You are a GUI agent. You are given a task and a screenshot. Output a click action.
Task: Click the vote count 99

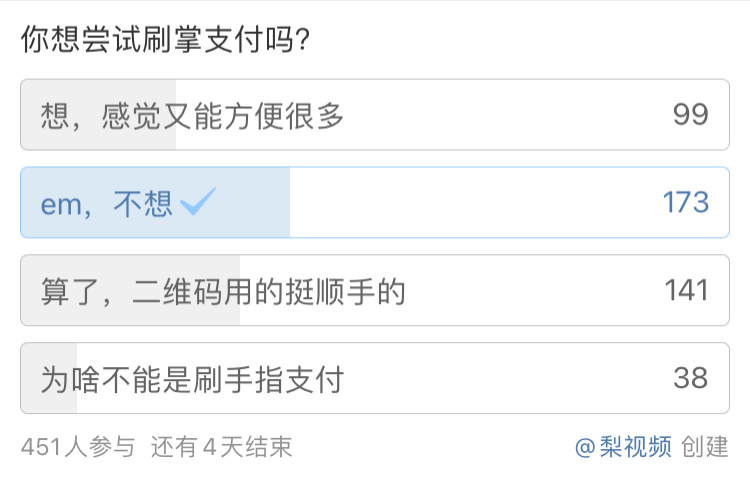[690, 115]
